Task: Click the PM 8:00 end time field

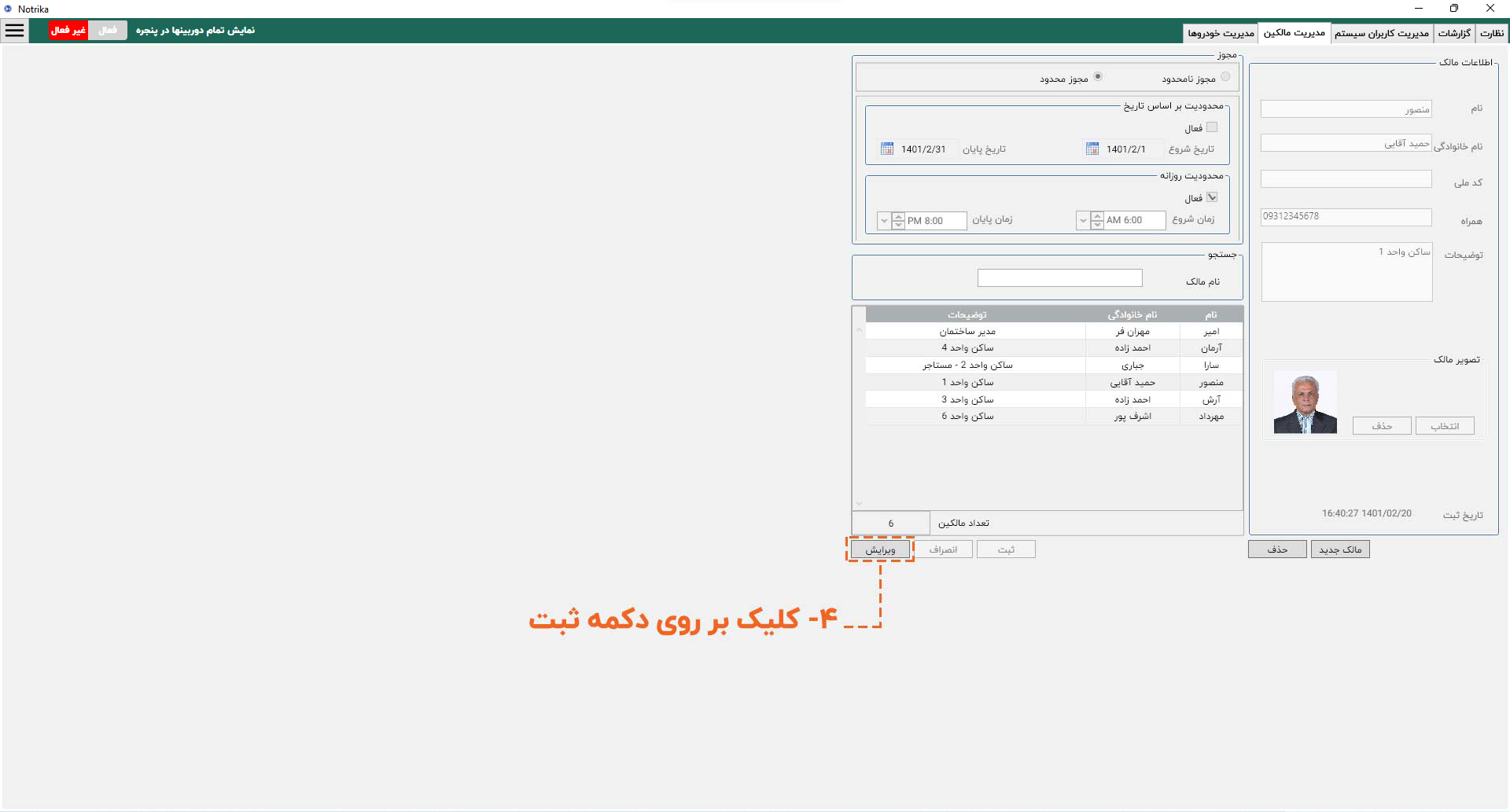Action: pyautogui.click(x=935, y=221)
